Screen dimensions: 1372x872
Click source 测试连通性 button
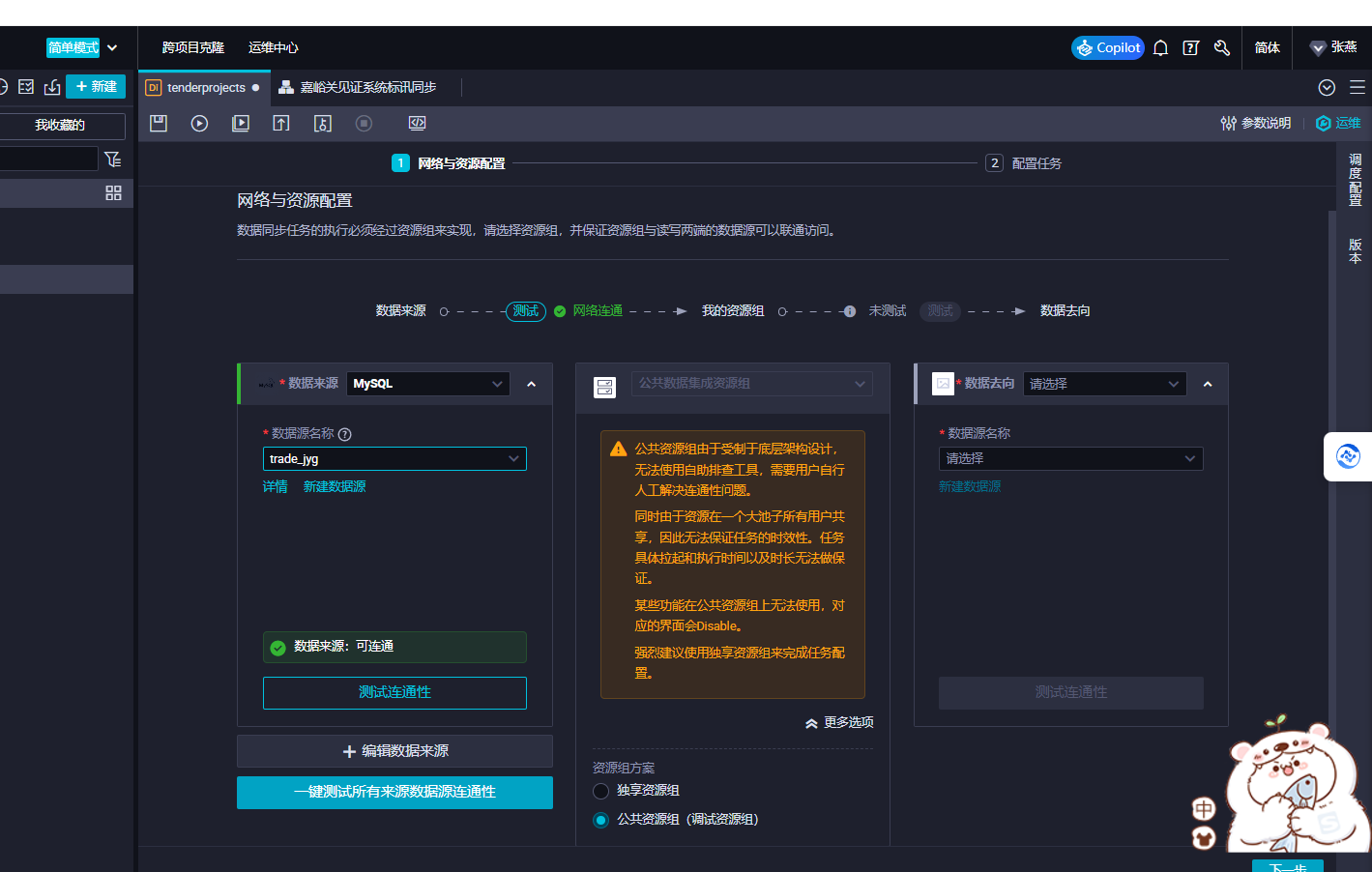click(394, 692)
